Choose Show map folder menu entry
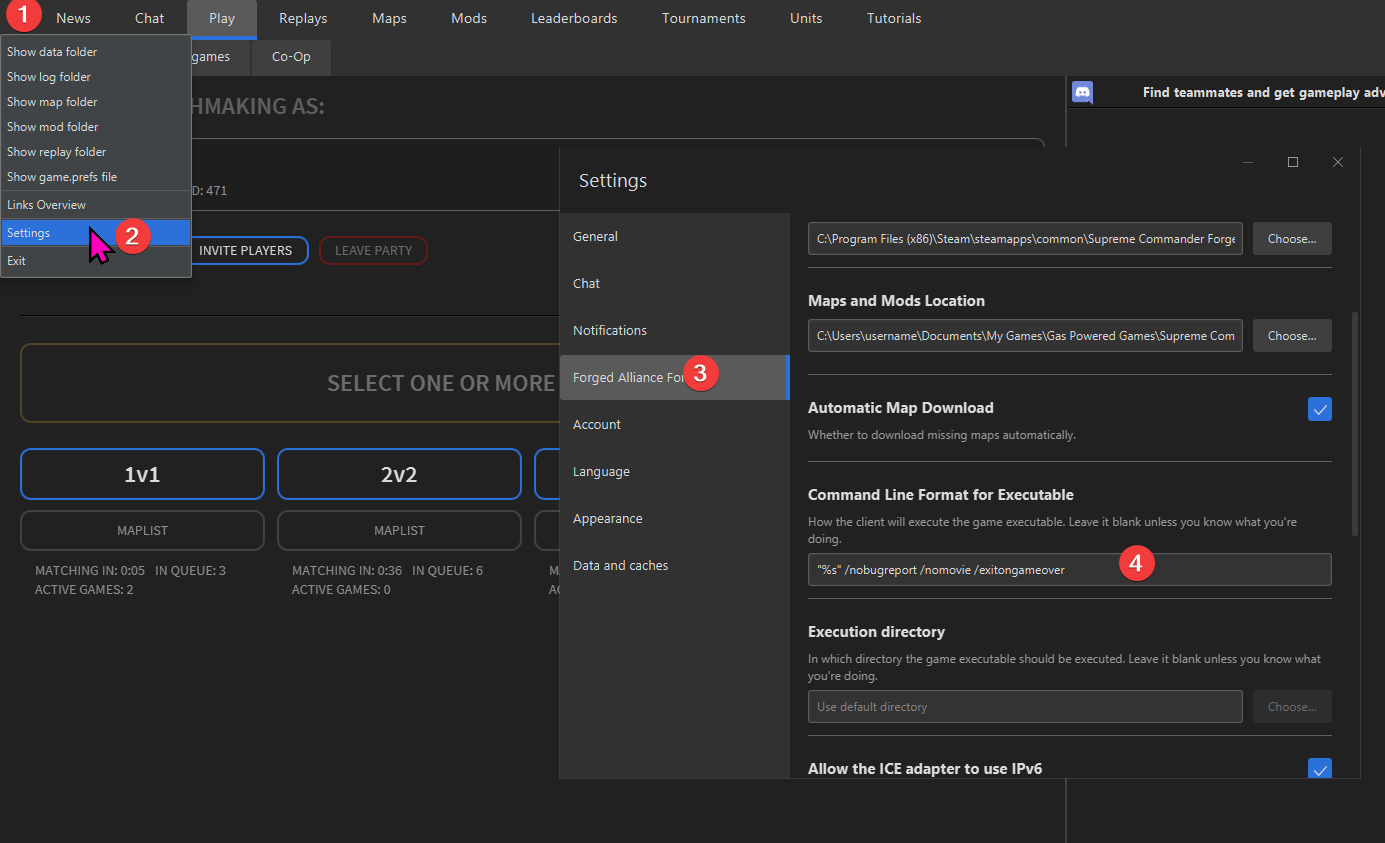This screenshot has height=843, width=1385. [96, 102]
